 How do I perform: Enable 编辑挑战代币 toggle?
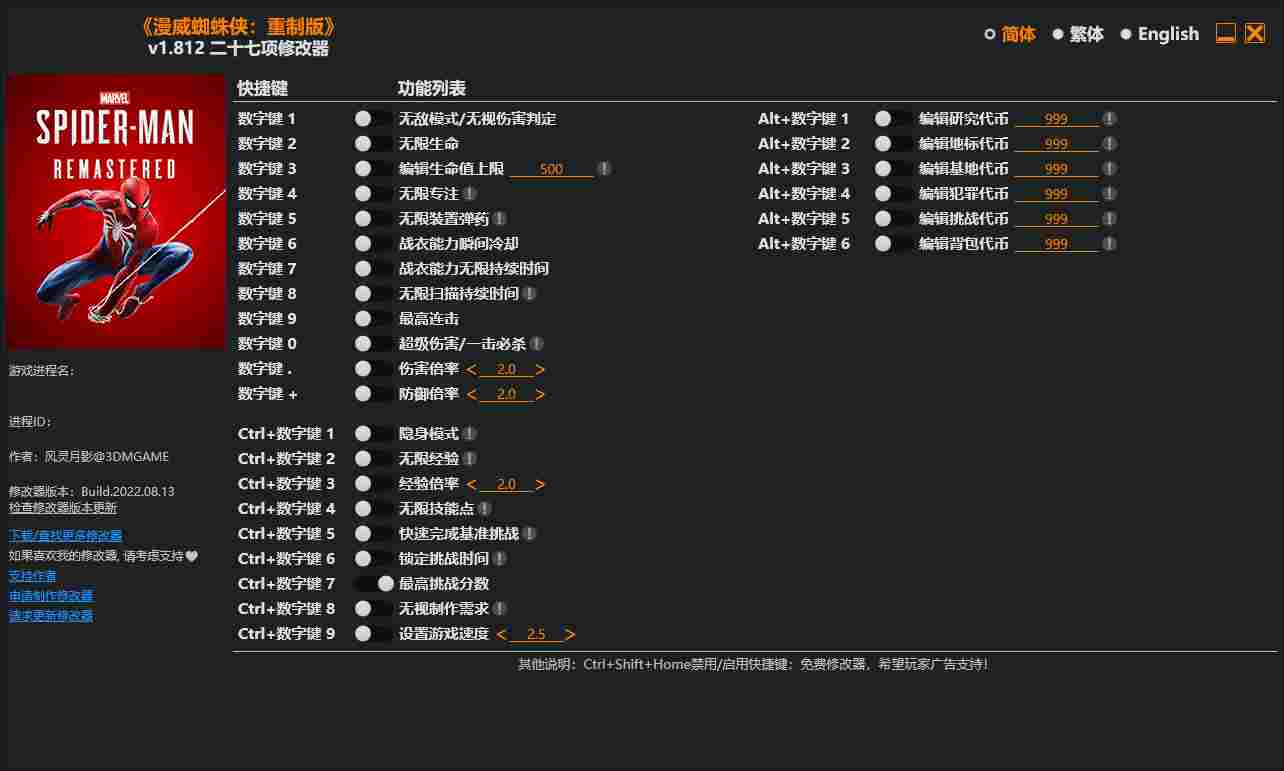click(x=893, y=219)
